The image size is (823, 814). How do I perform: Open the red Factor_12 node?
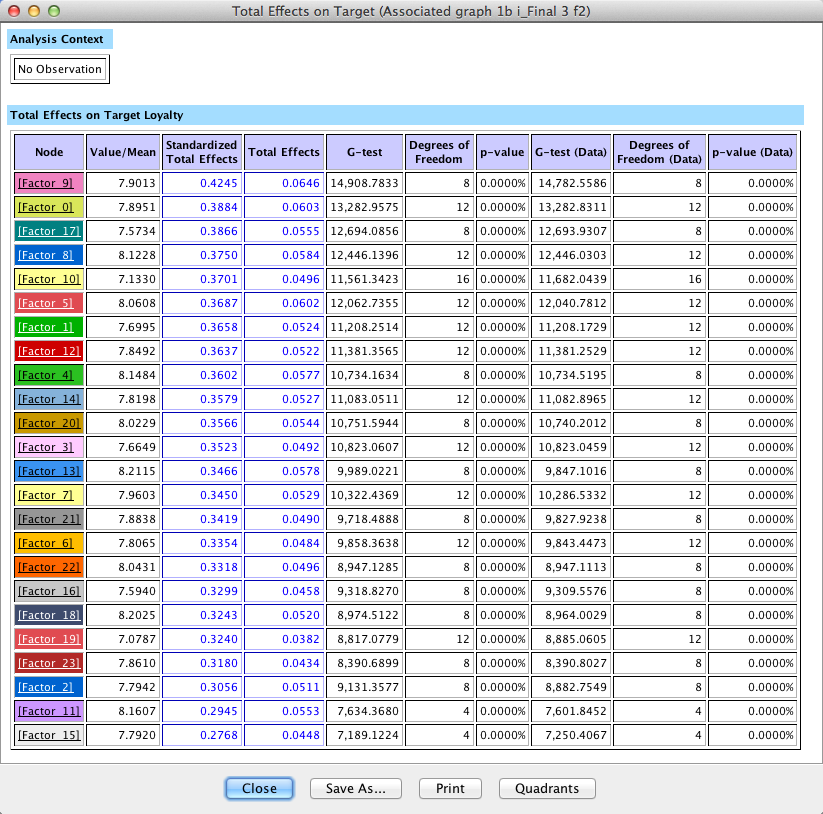(48, 351)
